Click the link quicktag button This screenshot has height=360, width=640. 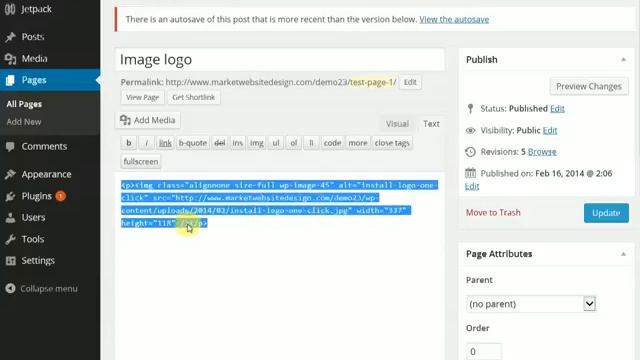pyautogui.click(x=165, y=143)
